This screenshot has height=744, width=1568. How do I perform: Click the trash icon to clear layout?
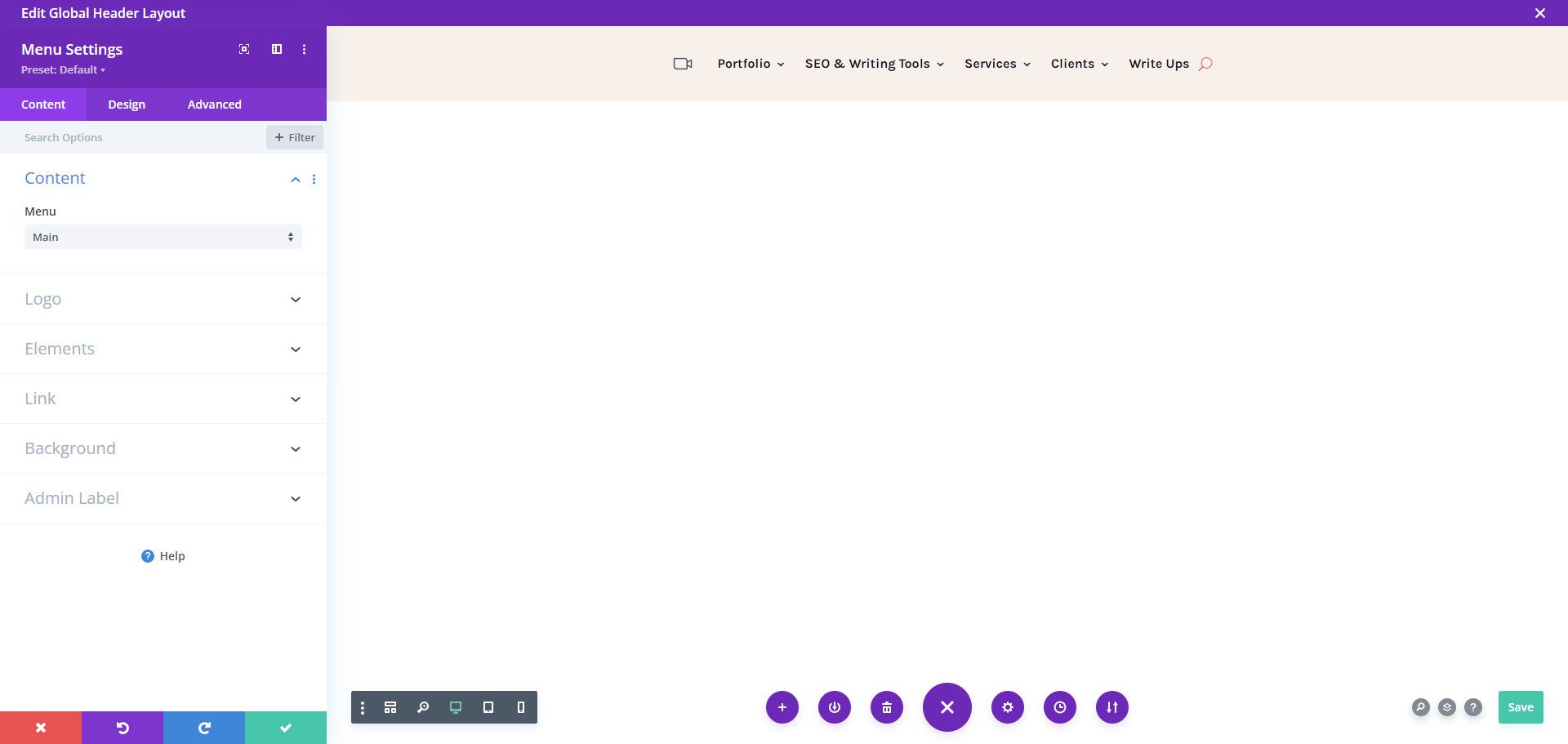[x=886, y=707]
